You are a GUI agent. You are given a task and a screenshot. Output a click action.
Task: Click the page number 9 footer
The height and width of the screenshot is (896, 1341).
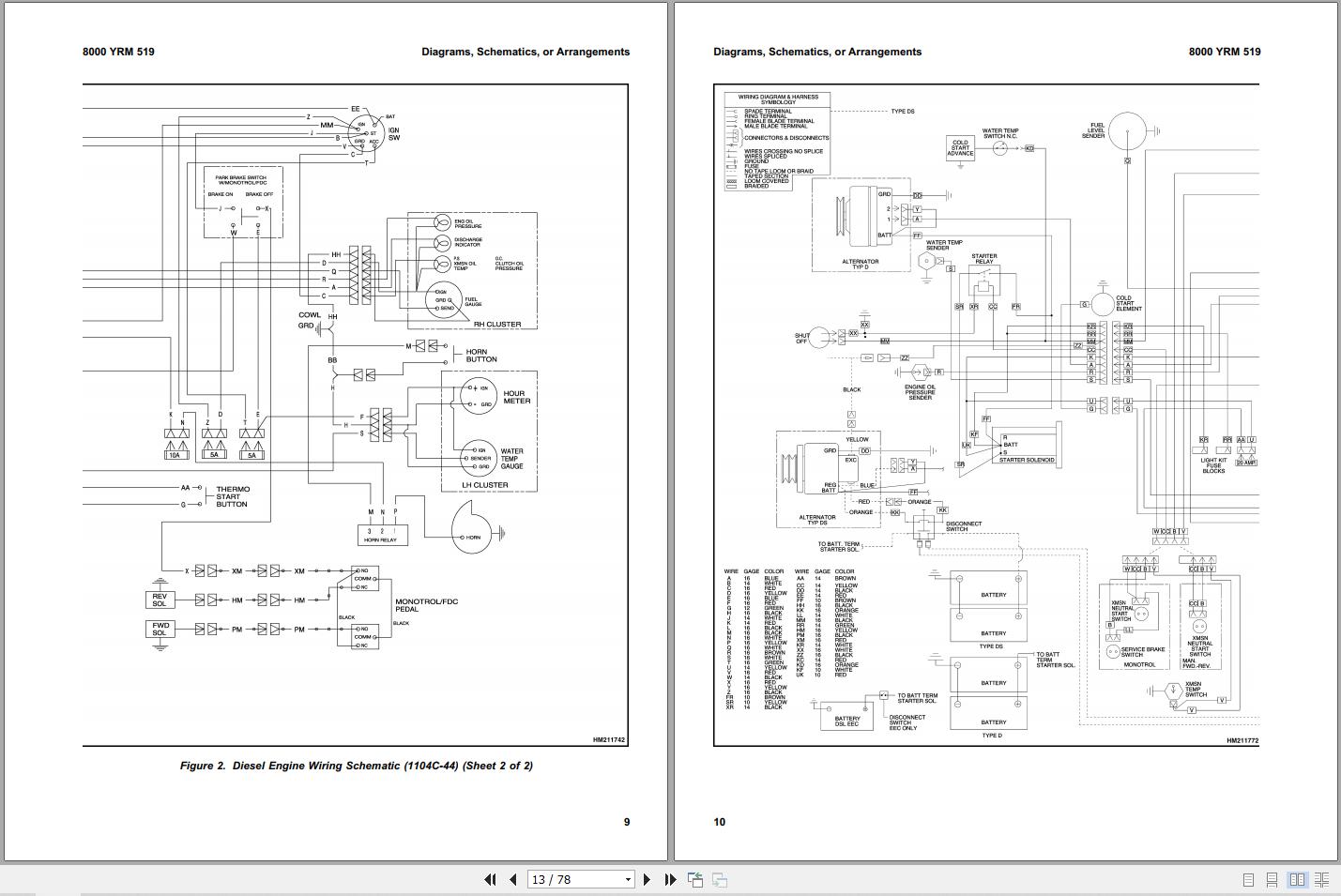pos(627,822)
